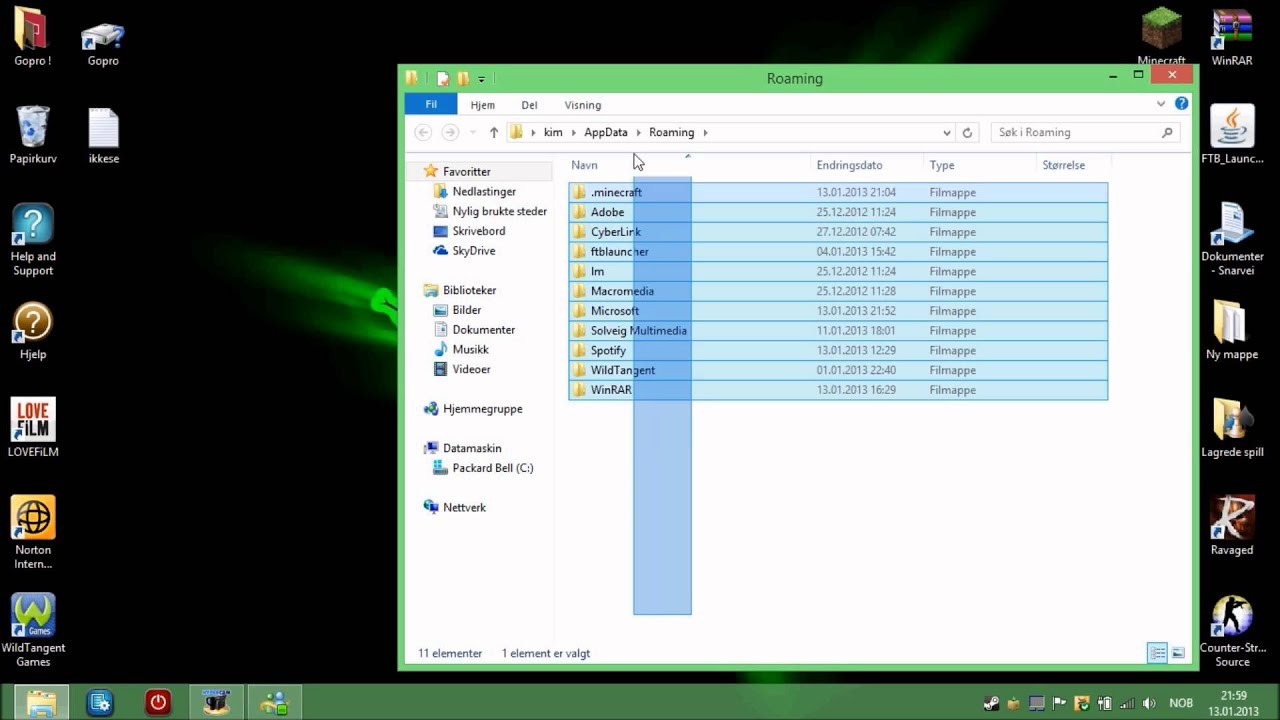This screenshot has height=720, width=1280.
Task: Select the Microsoft folder
Action: [838, 311]
